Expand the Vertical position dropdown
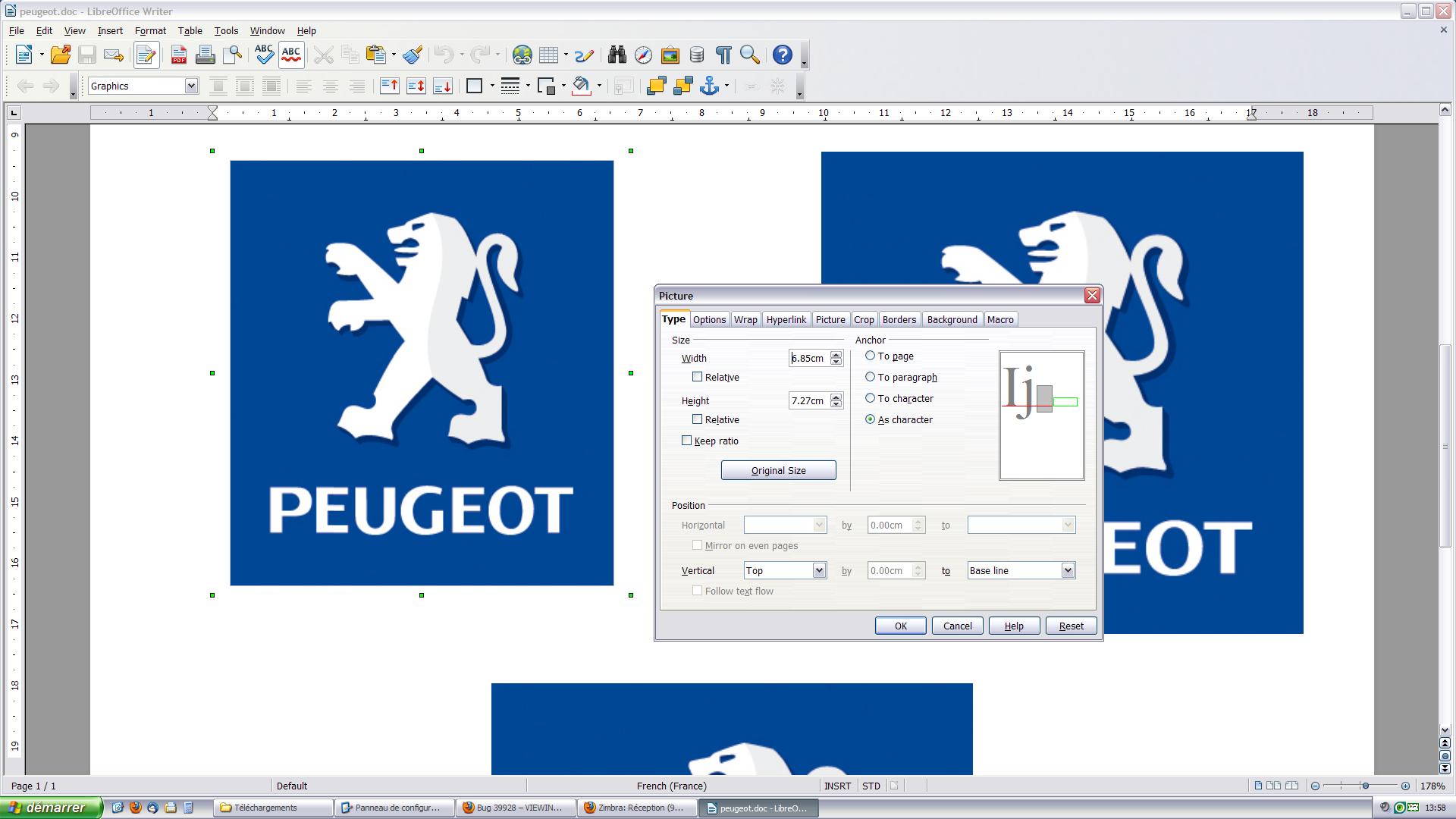This screenshot has width=1456, height=819. pos(819,570)
